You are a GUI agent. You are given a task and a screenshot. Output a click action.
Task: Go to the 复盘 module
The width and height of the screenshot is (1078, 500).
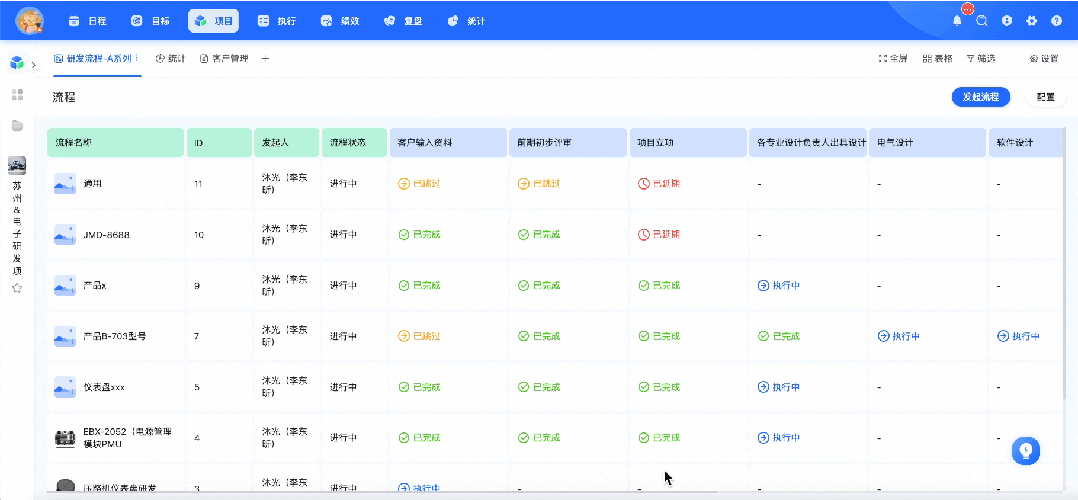tap(403, 21)
